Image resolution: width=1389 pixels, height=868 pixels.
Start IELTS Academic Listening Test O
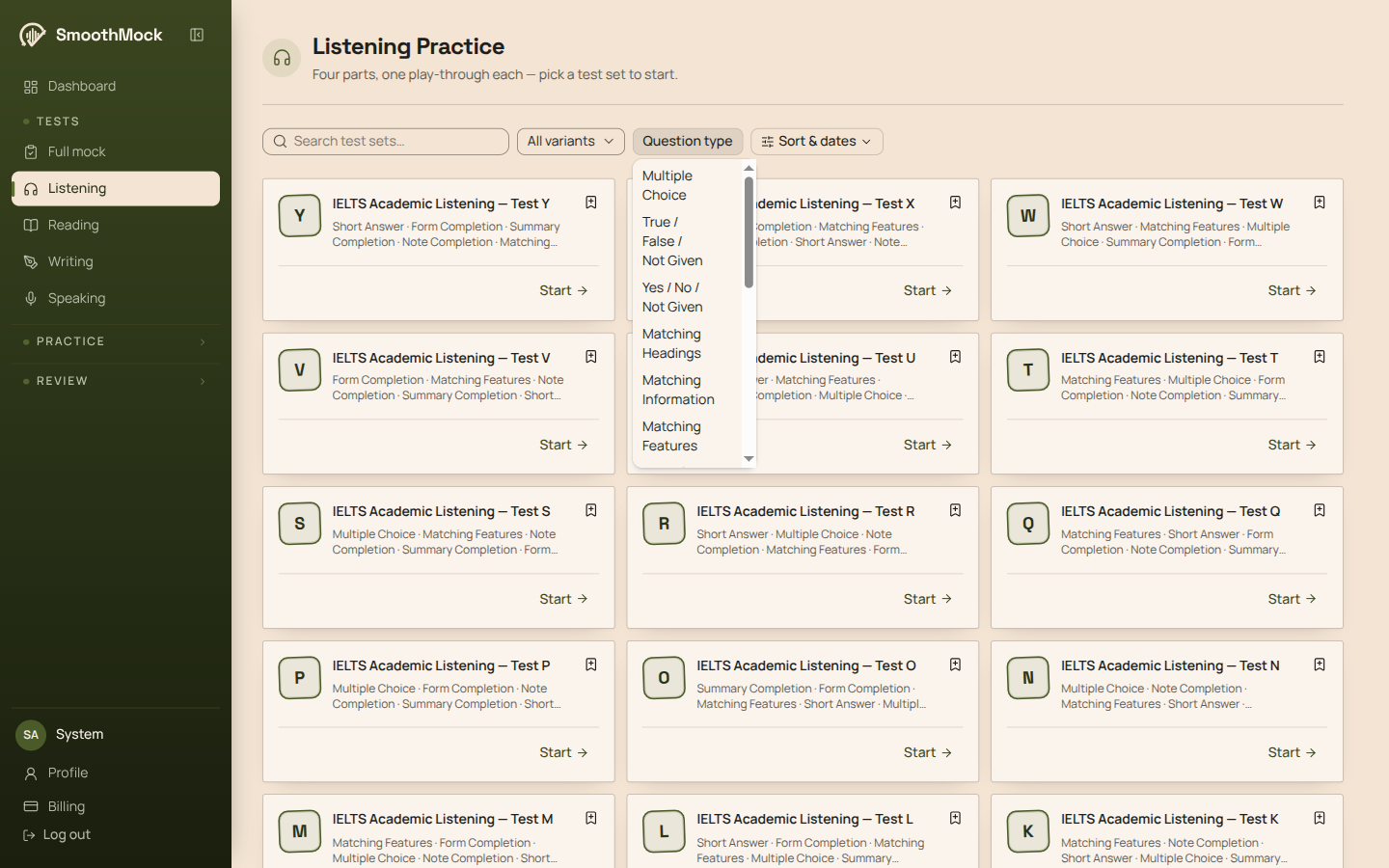tap(928, 753)
